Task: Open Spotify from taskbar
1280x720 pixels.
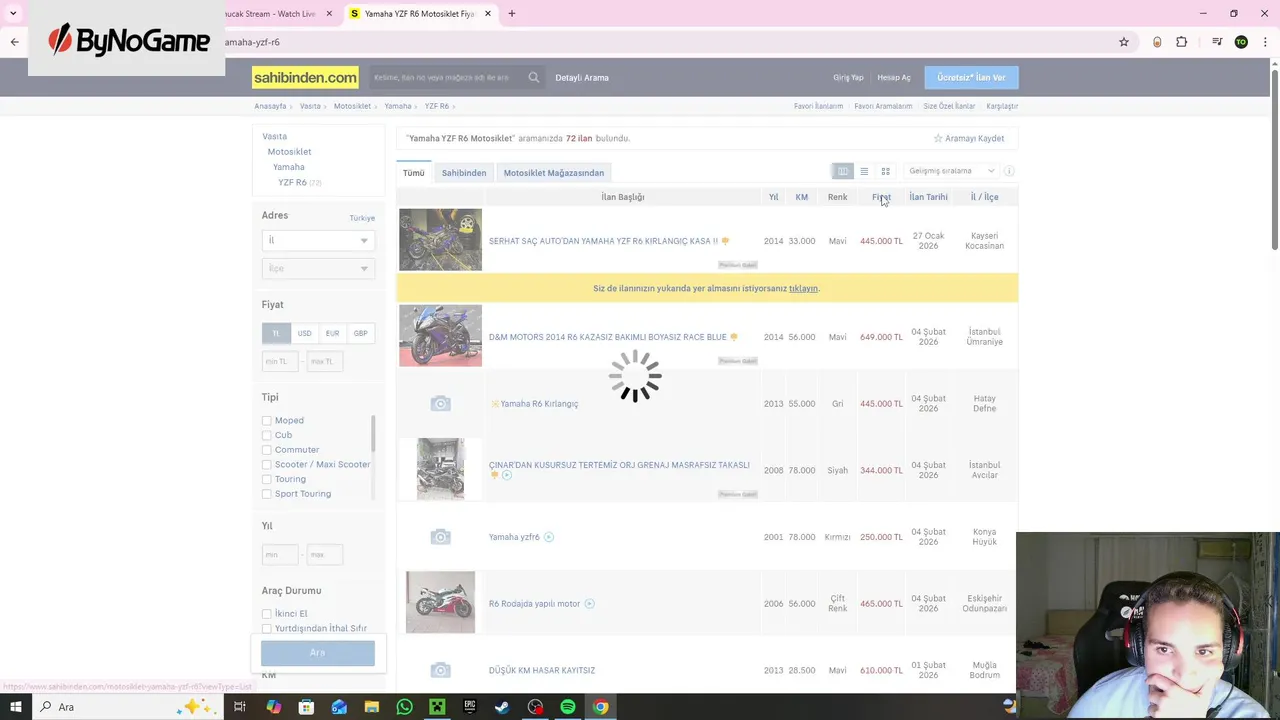Action: [568, 707]
